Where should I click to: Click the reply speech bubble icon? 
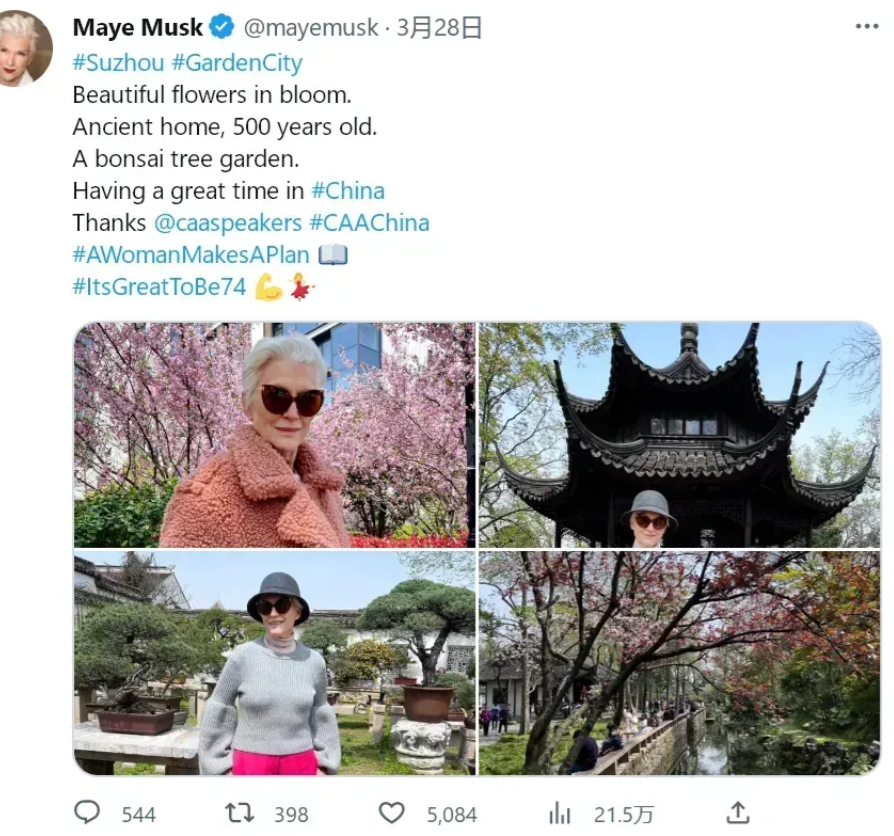point(87,812)
